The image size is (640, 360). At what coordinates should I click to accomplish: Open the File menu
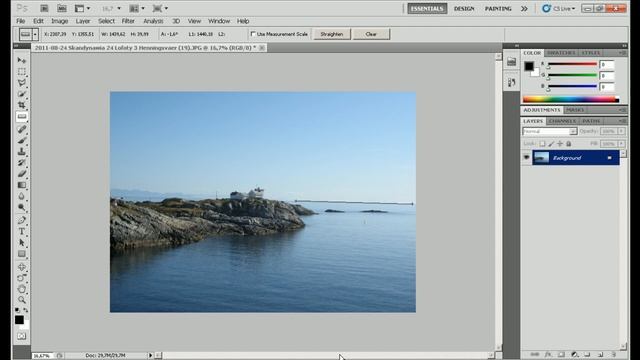tap(20, 21)
